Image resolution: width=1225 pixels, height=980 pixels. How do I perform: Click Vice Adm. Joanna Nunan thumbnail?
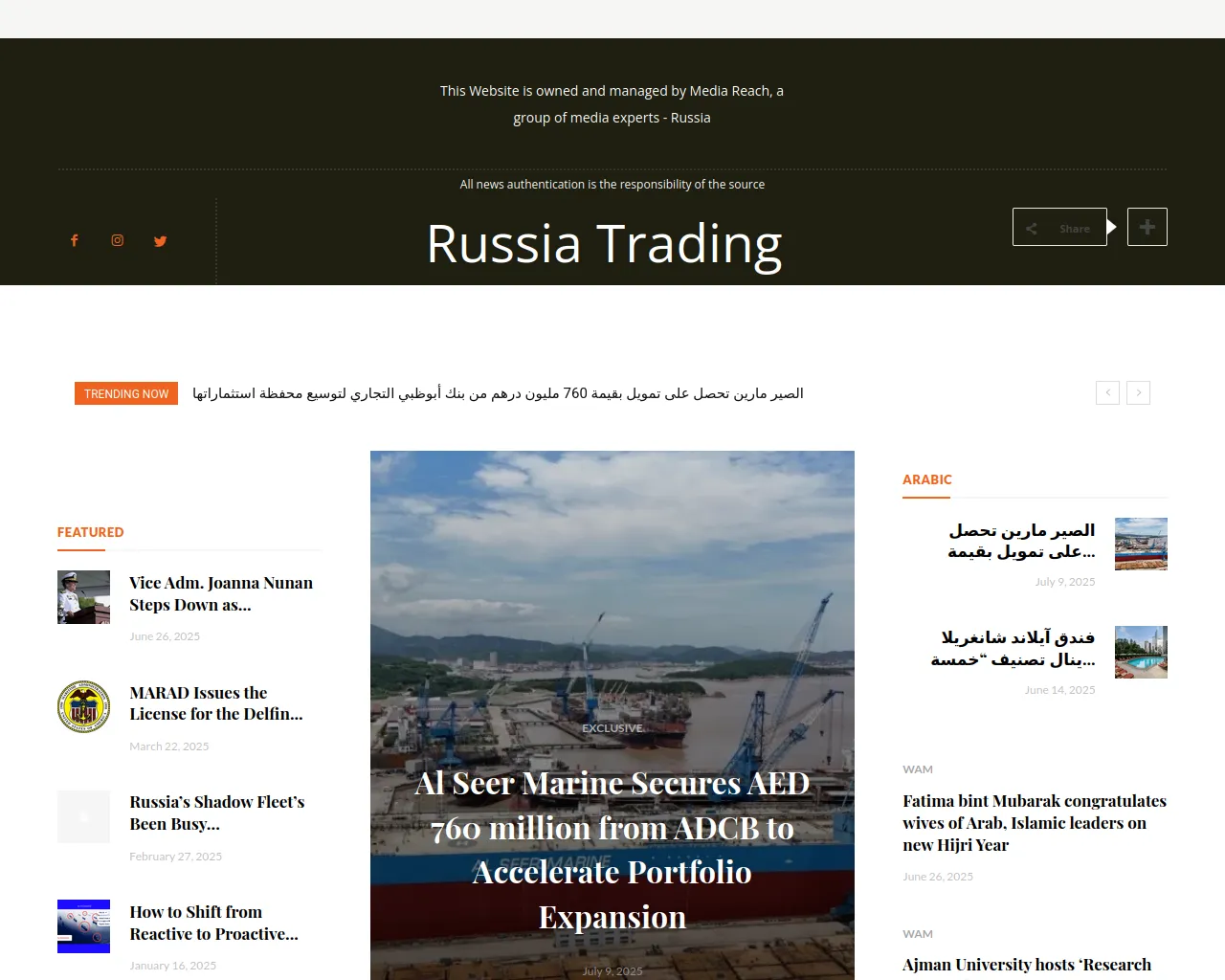point(83,597)
